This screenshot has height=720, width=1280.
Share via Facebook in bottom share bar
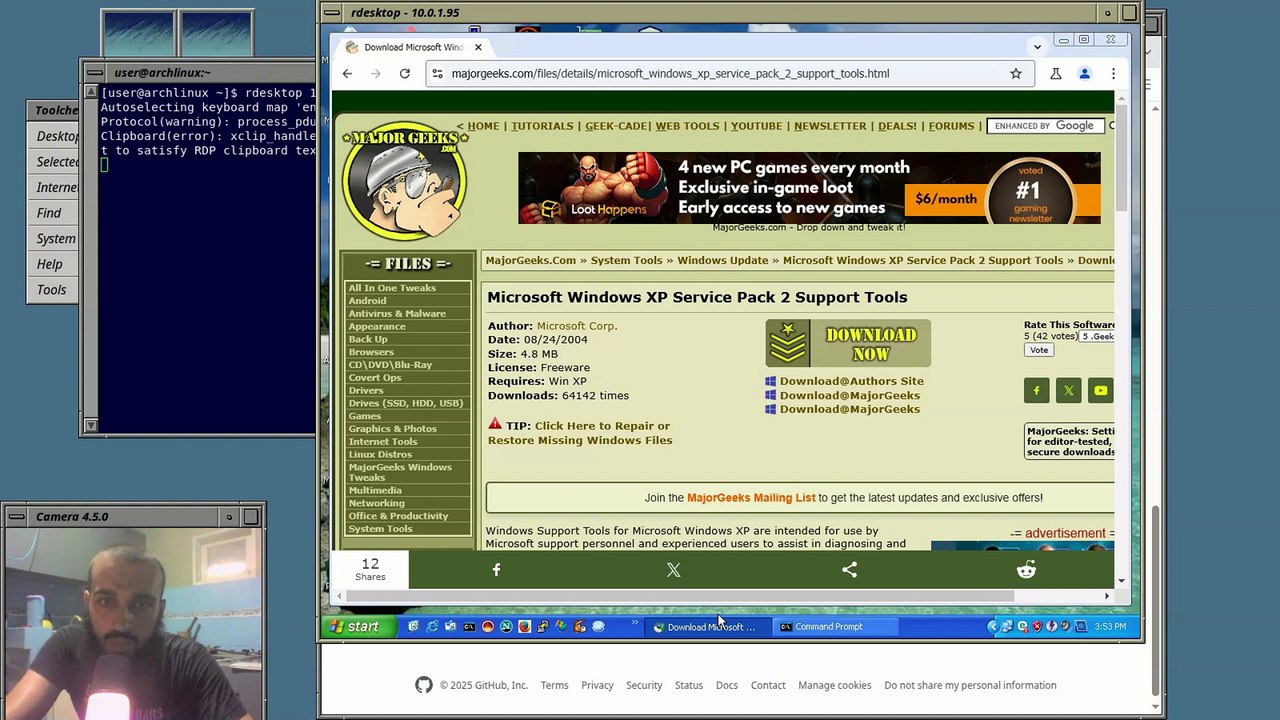click(497, 570)
